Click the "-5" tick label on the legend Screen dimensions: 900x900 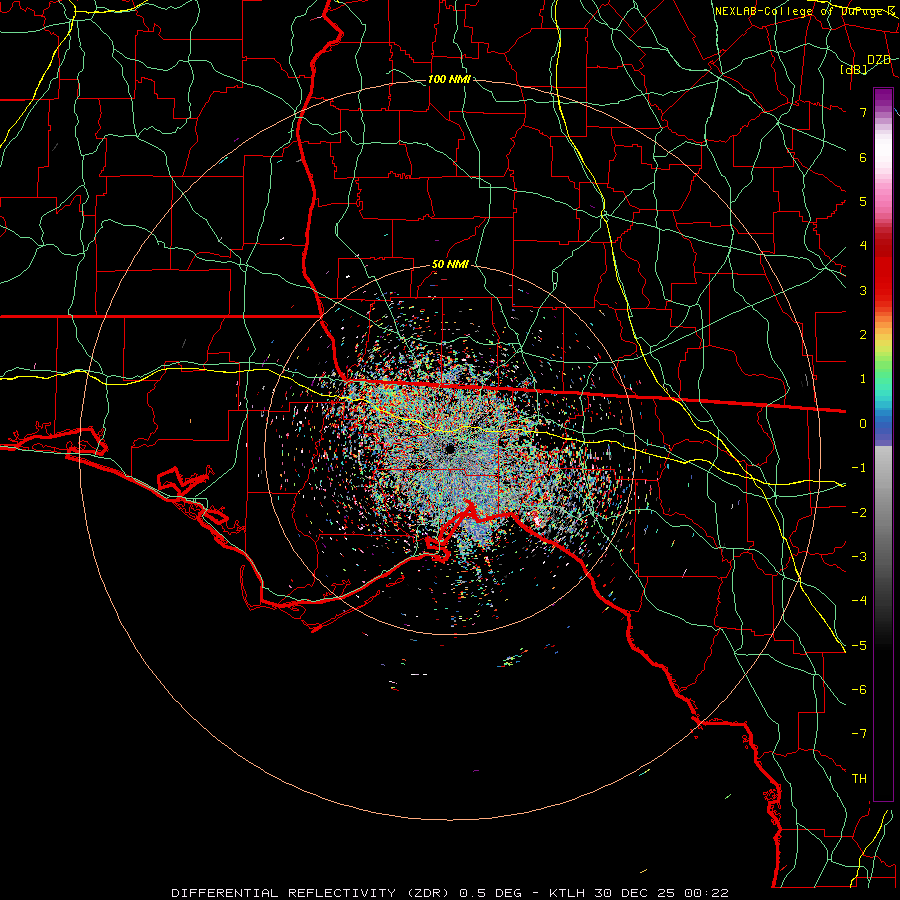pyautogui.click(x=859, y=646)
